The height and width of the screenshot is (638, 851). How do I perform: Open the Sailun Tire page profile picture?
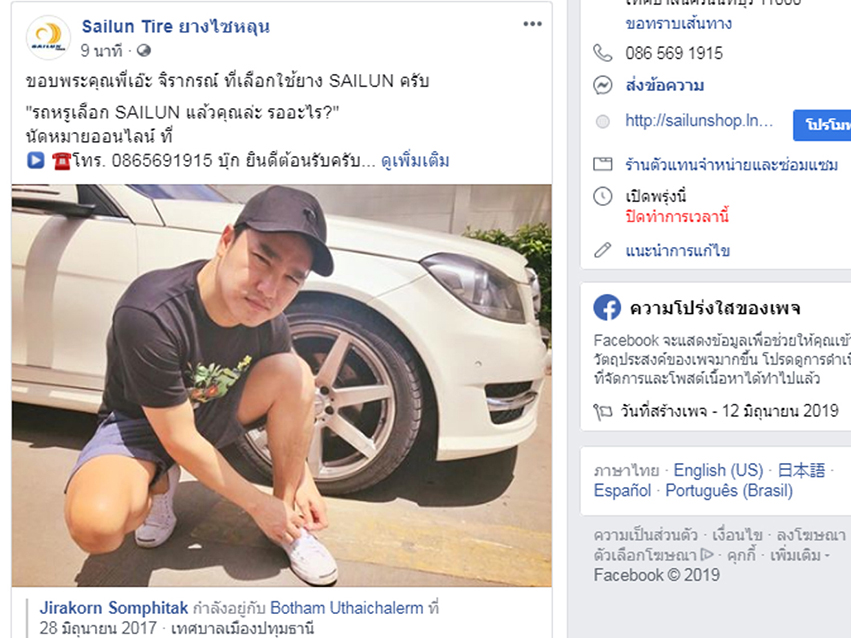[48, 38]
